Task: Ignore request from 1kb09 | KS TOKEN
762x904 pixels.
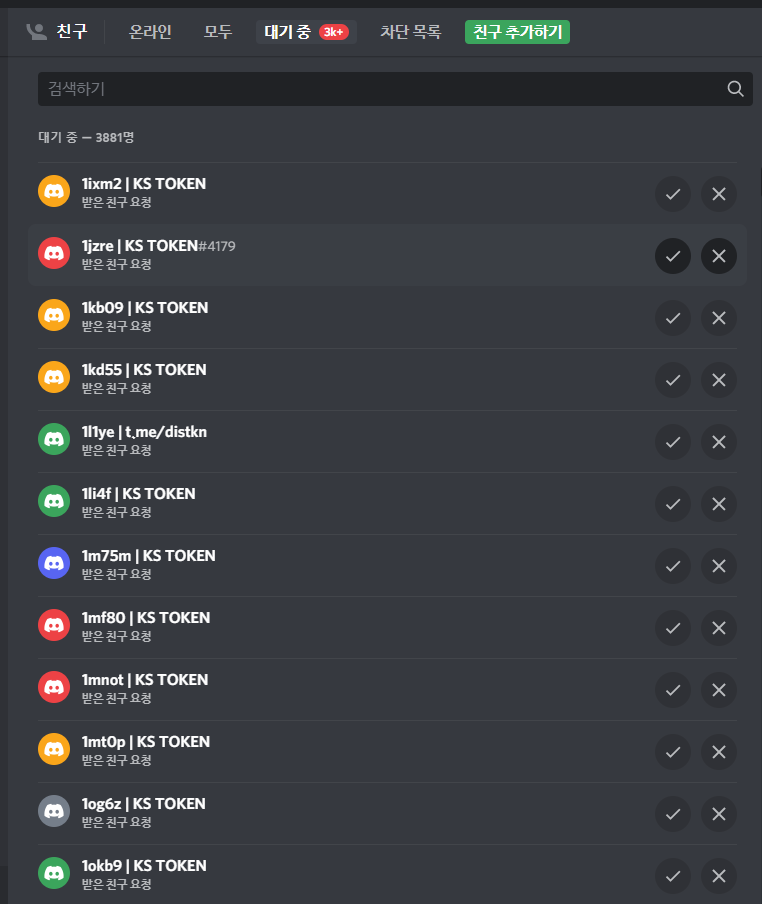Action: tap(718, 318)
